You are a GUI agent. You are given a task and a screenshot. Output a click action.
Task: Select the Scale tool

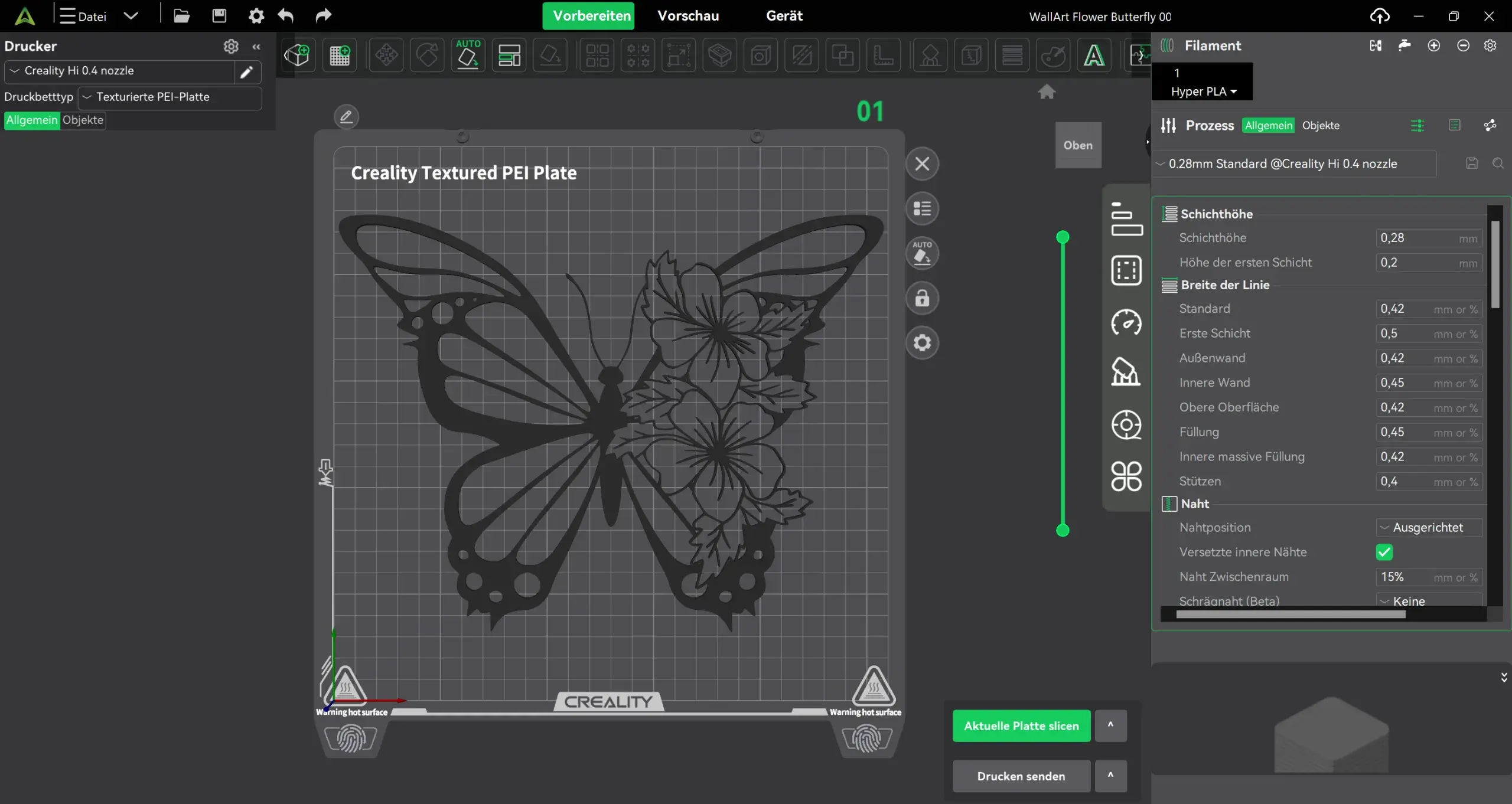(x=679, y=55)
